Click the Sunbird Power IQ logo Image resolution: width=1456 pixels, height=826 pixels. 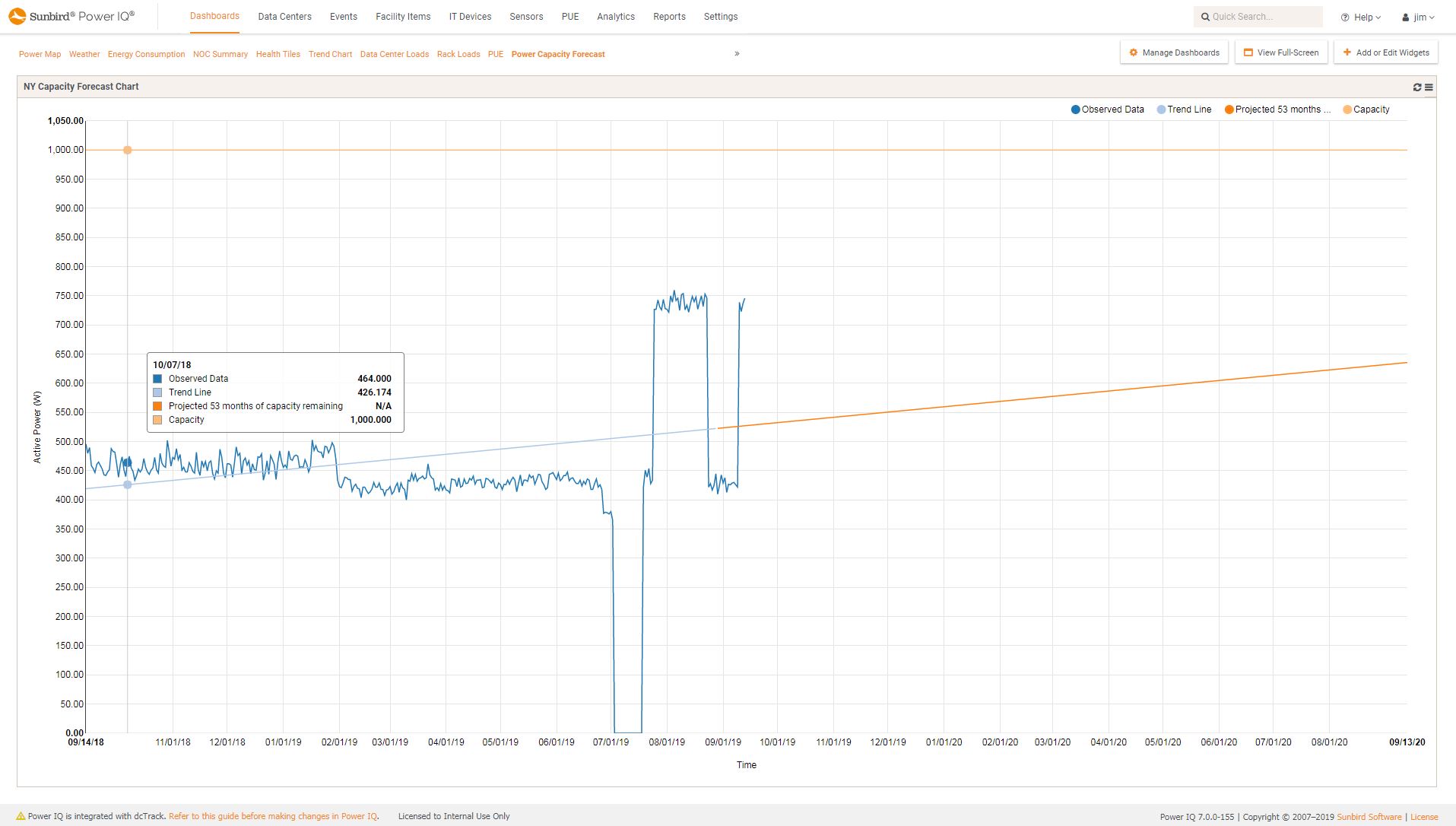tap(71, 16)
